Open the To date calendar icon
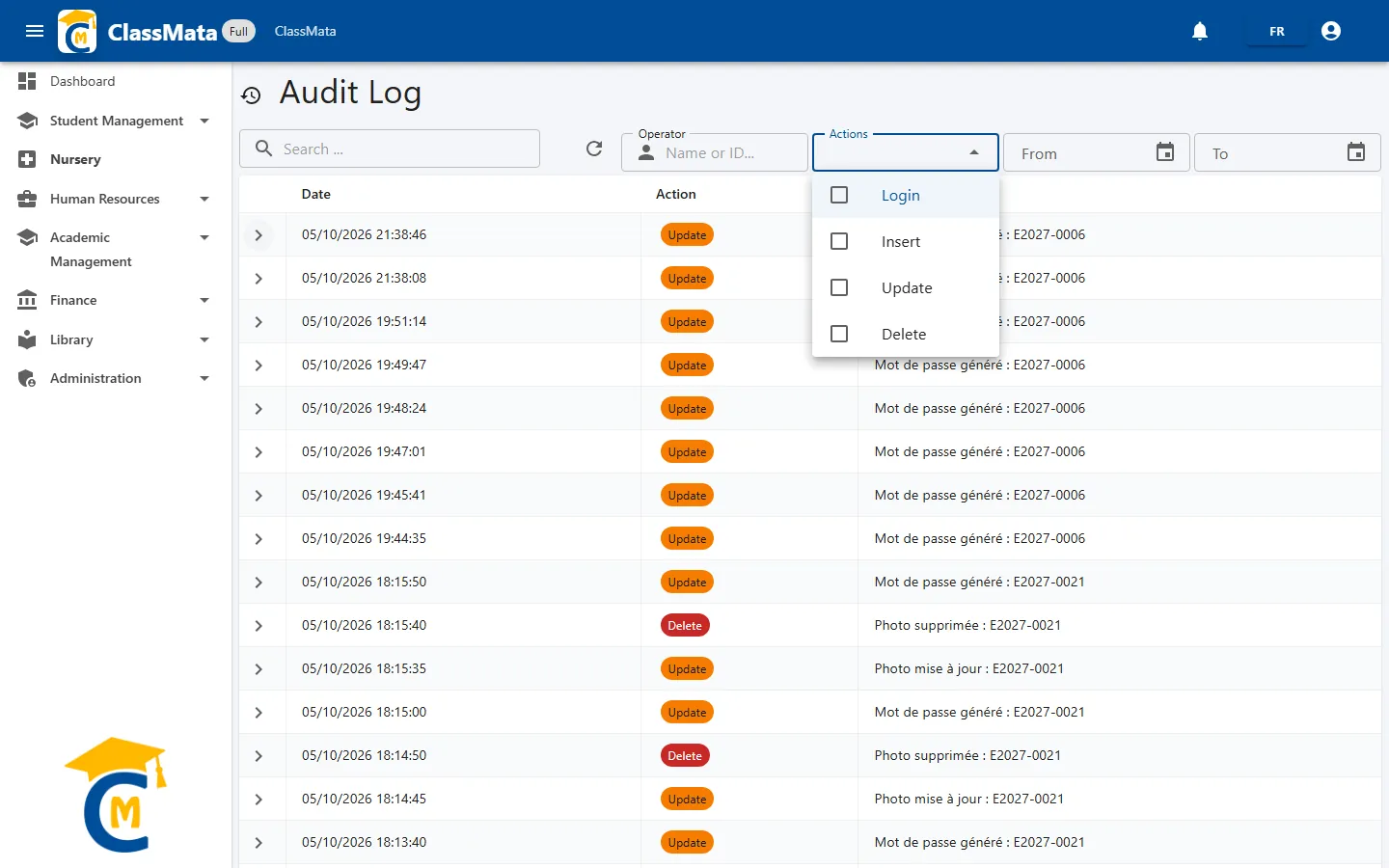This screenshot has height=868, width=1389. 1356,152
